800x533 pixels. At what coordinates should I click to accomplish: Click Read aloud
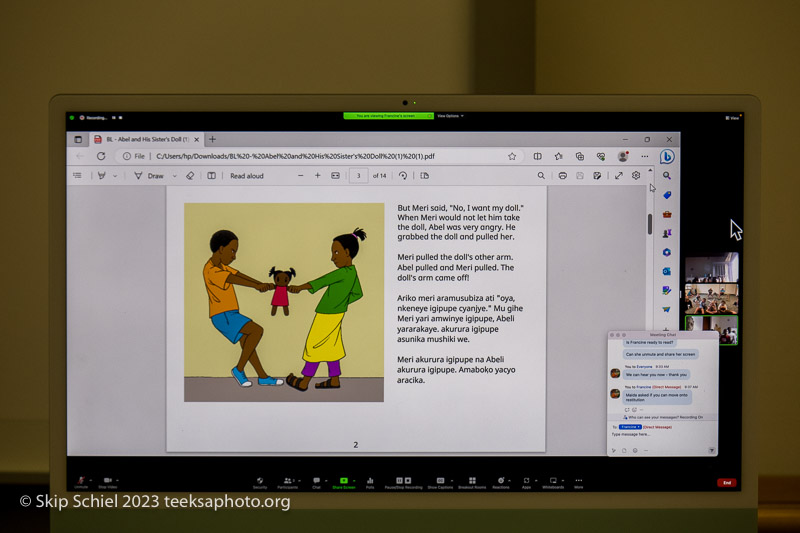point(246,175)
